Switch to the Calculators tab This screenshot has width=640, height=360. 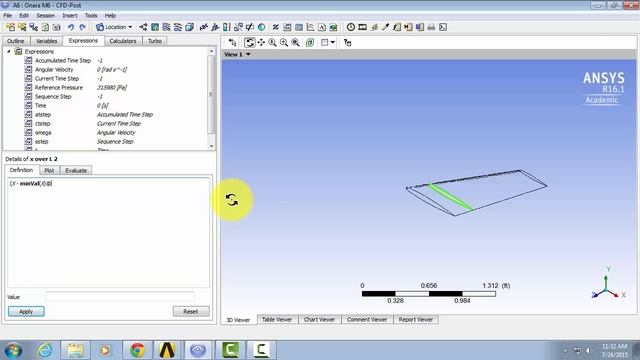[122, 41]
